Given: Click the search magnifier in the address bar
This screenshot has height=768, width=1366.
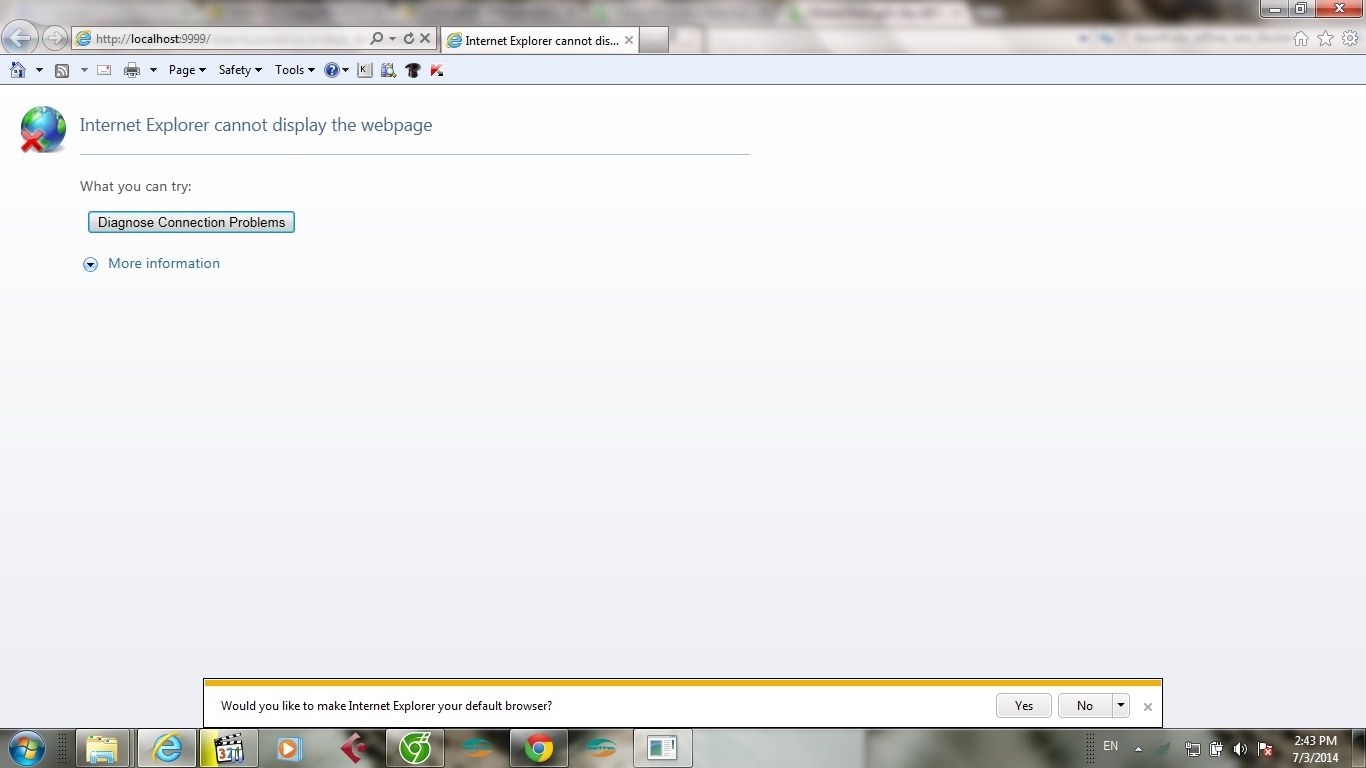Looking at the screenshot, I should click(376, 39).
